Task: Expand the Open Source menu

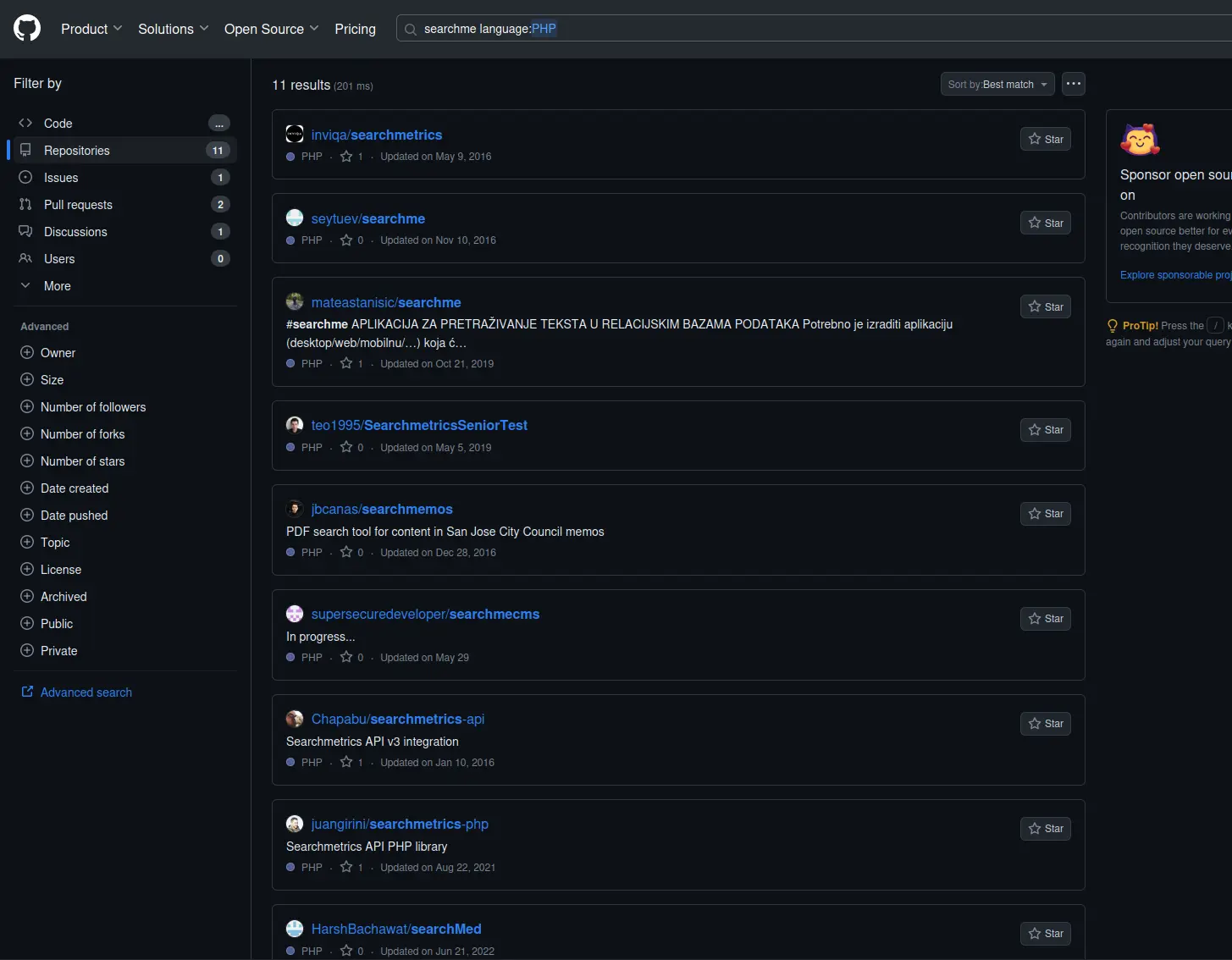Action: (271, 29)
